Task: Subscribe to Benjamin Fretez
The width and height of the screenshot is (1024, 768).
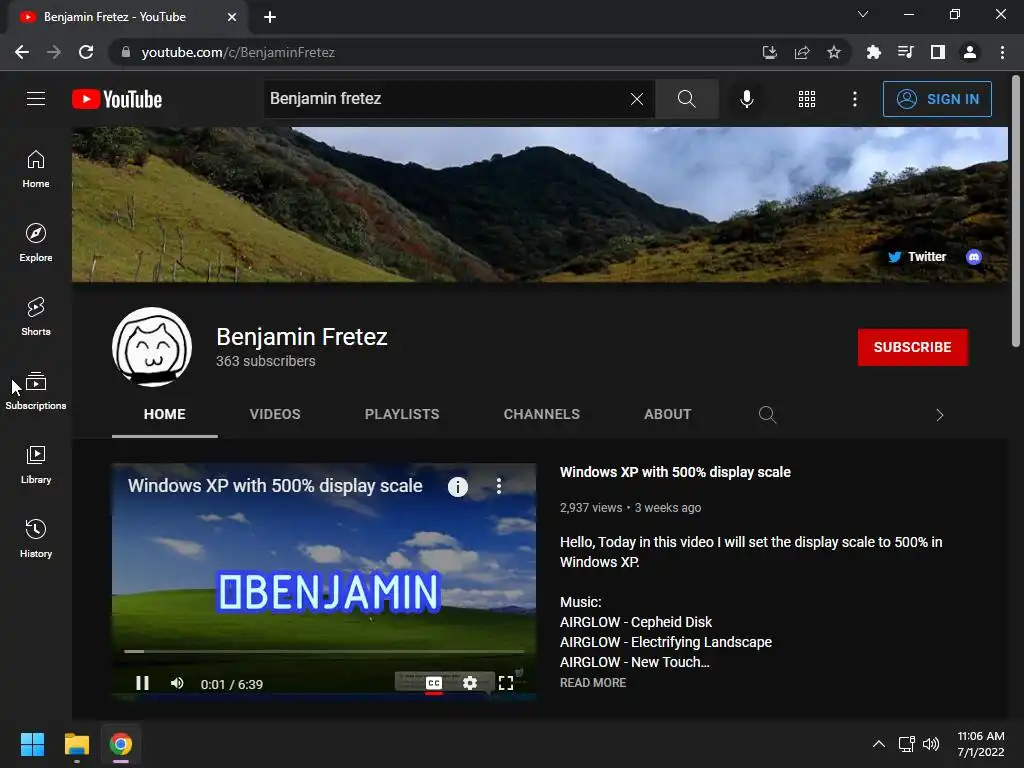Action: (912, 347)
